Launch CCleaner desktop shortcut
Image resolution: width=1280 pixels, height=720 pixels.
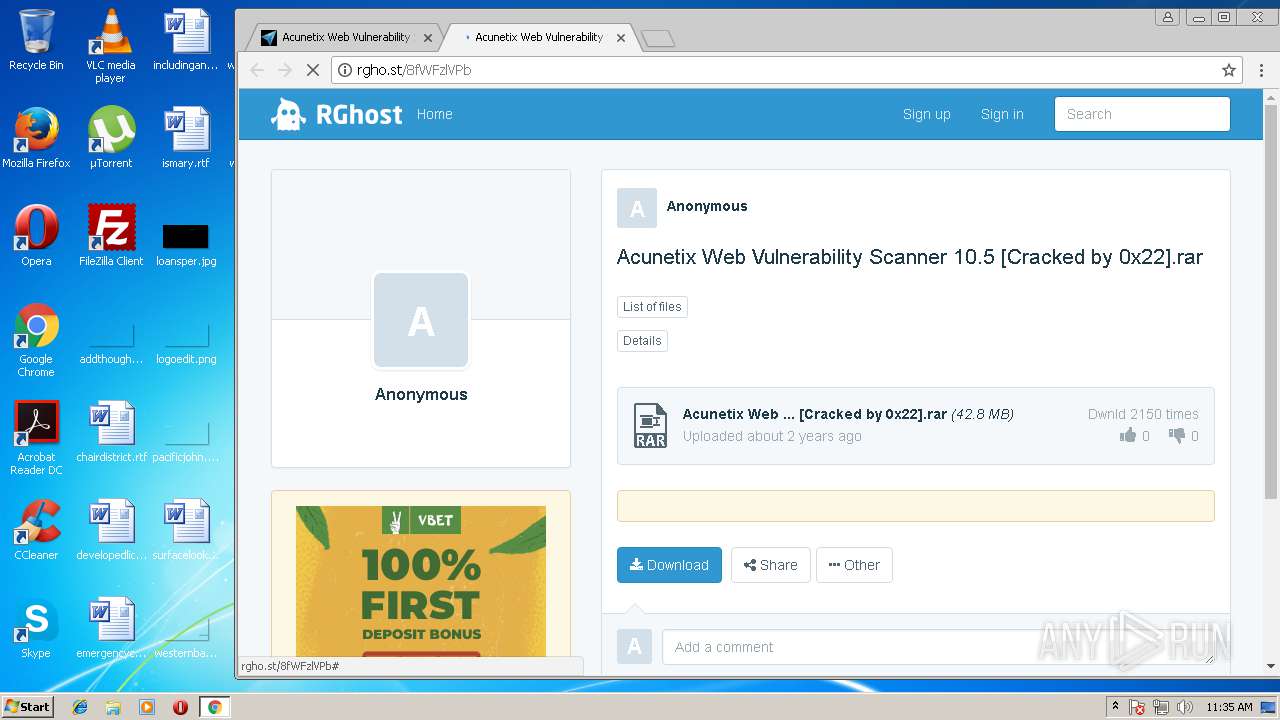pos(36,530)
